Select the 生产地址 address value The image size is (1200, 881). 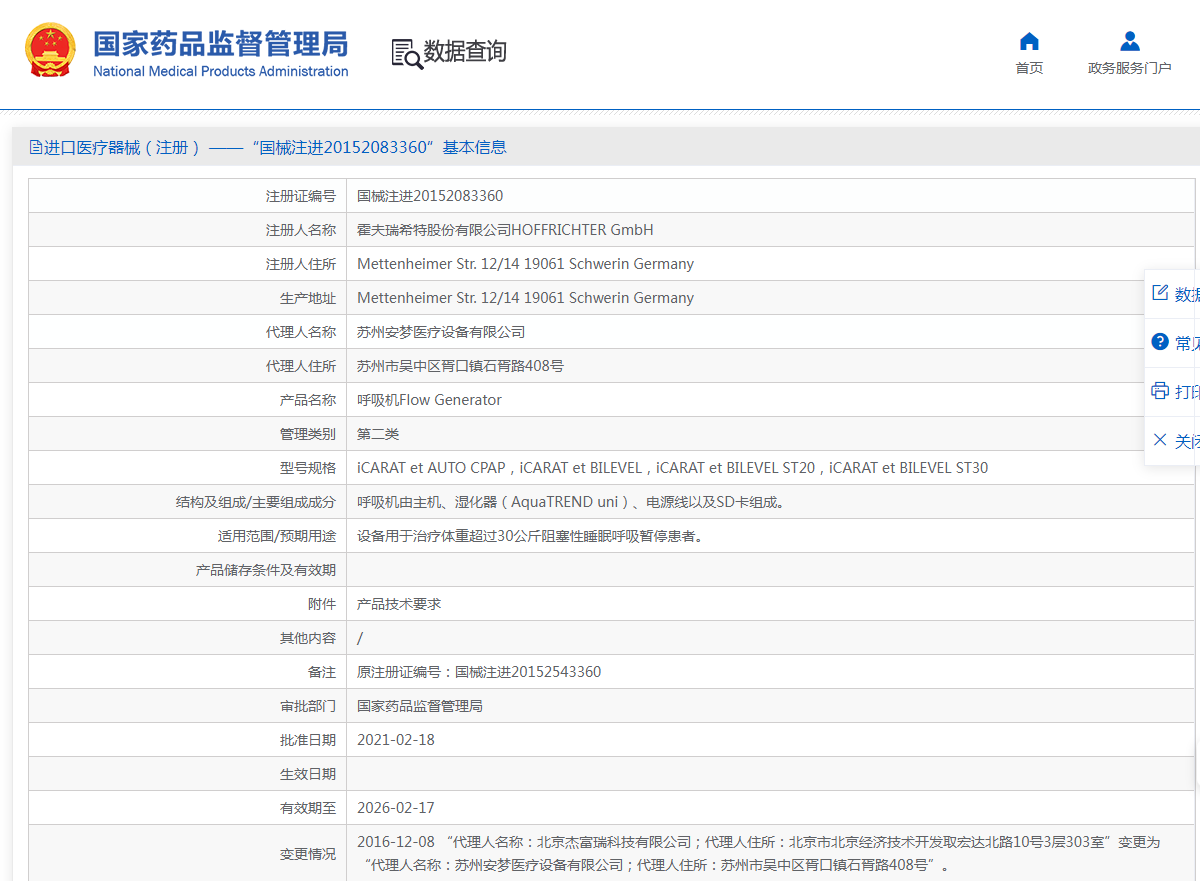click(525, 298)
